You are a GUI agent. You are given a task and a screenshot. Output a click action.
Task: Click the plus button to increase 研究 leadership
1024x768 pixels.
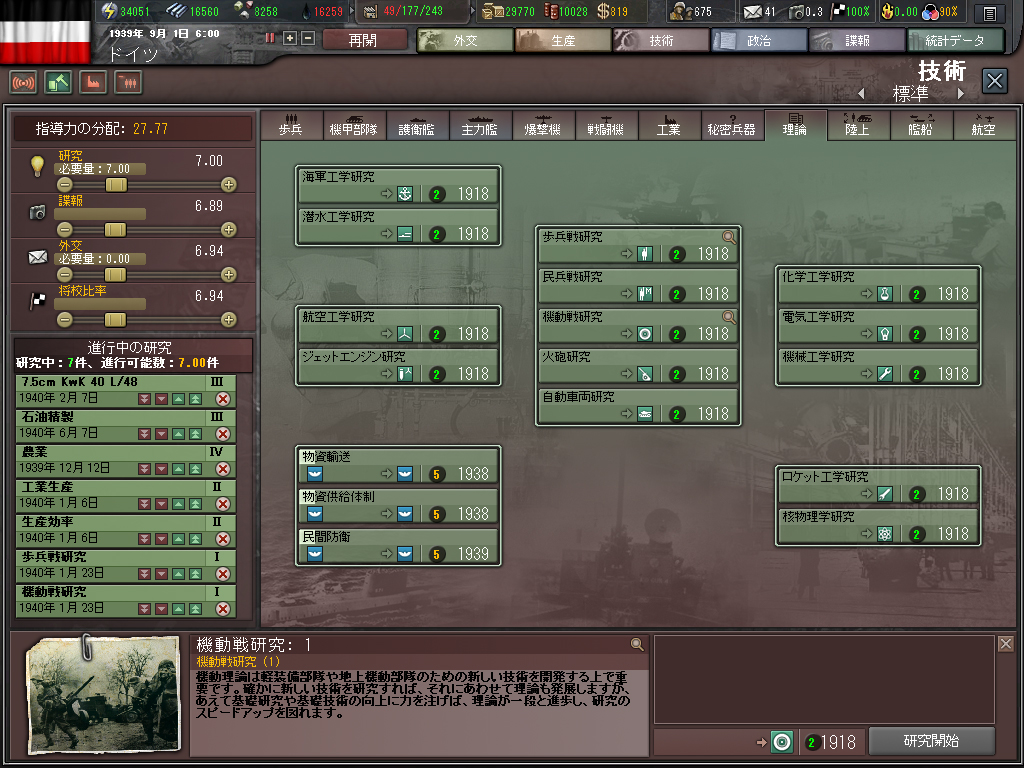(229, 184)
